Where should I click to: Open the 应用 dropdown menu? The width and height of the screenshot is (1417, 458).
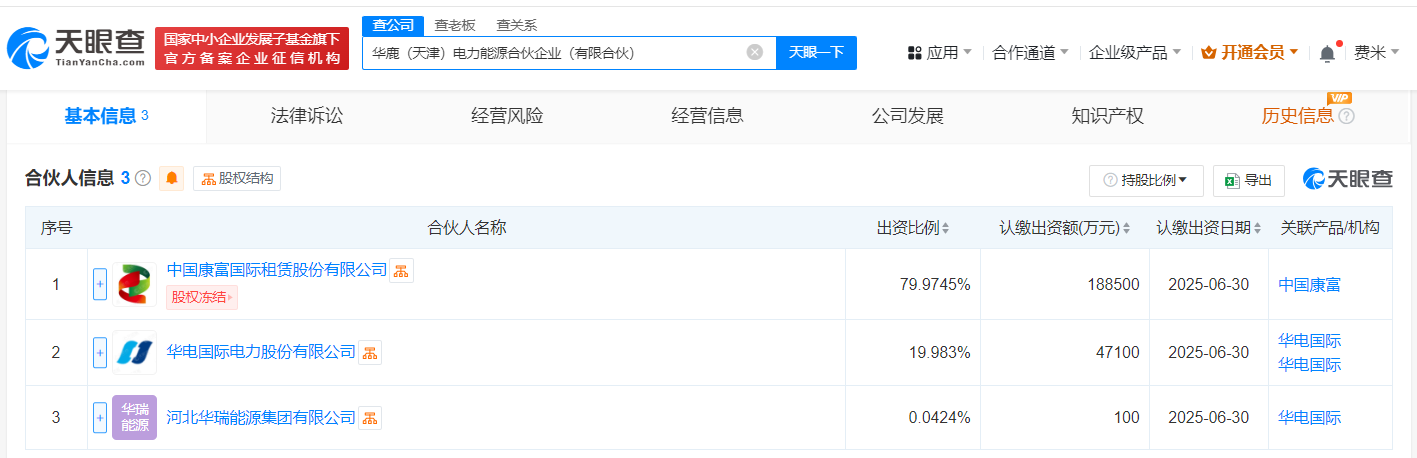(938, 52)
